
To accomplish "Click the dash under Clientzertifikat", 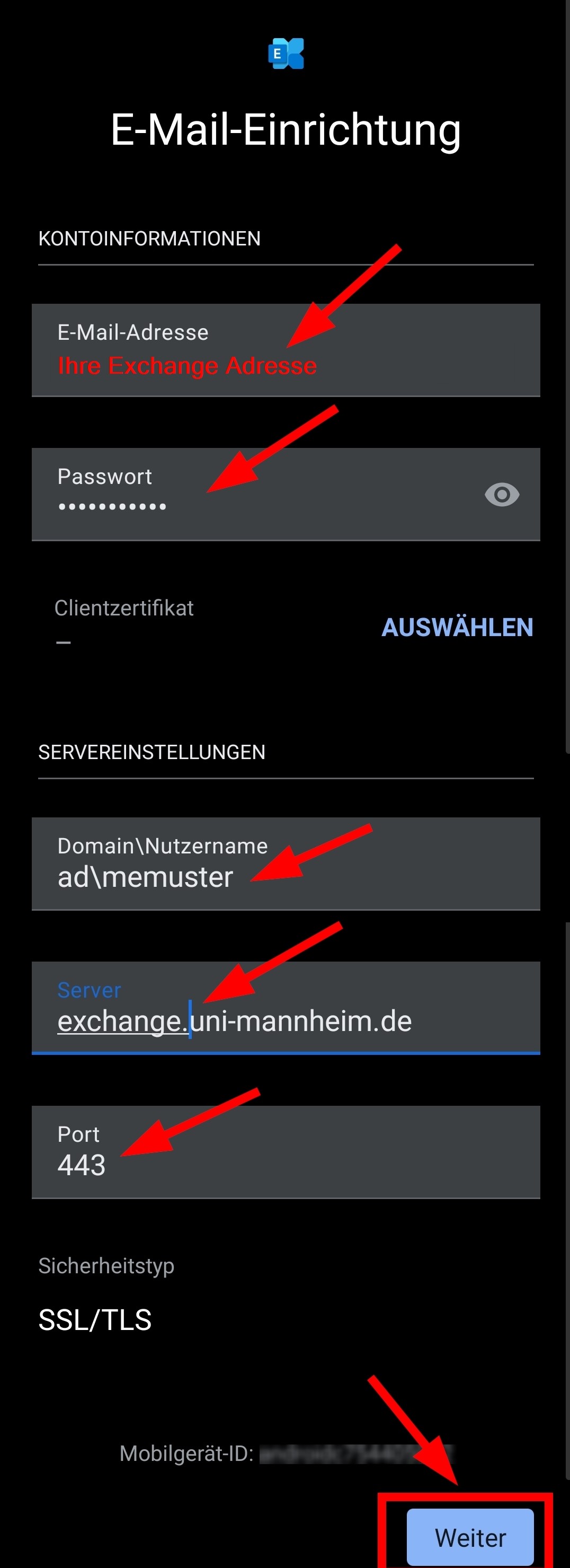I will coord(63,642).
